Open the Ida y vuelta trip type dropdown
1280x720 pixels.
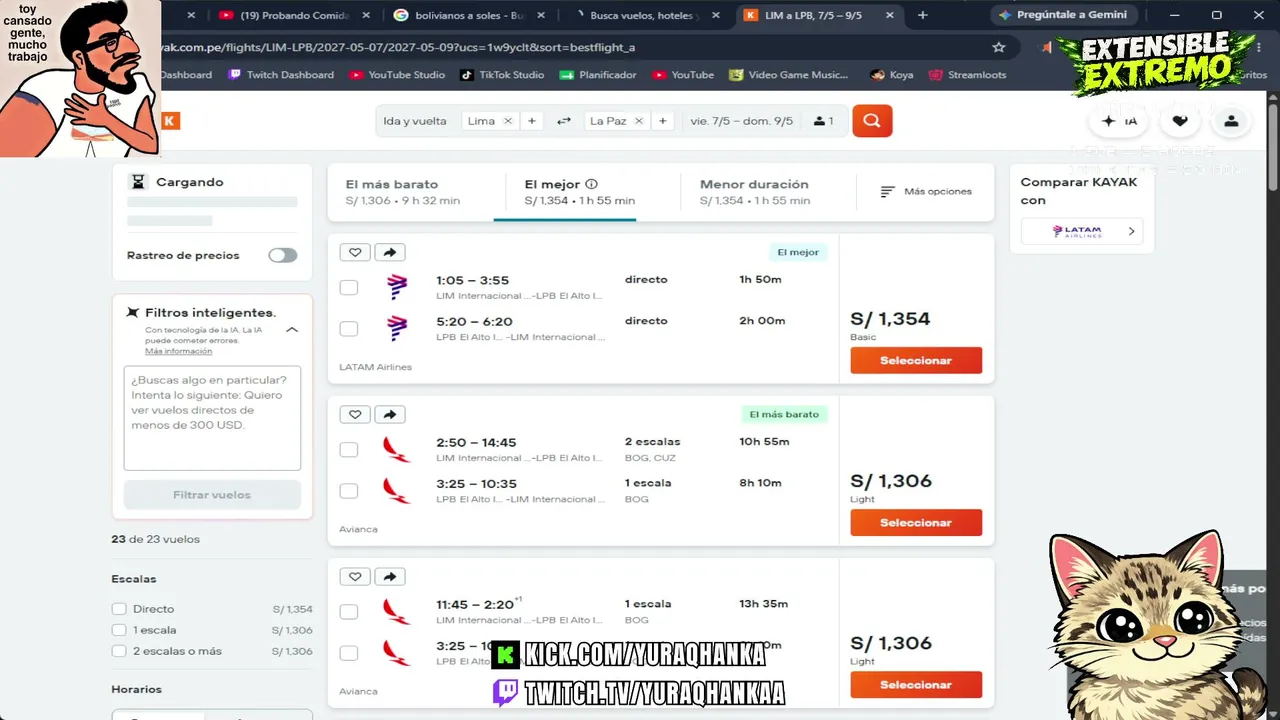pyautogui.click(x=415, y=121)
